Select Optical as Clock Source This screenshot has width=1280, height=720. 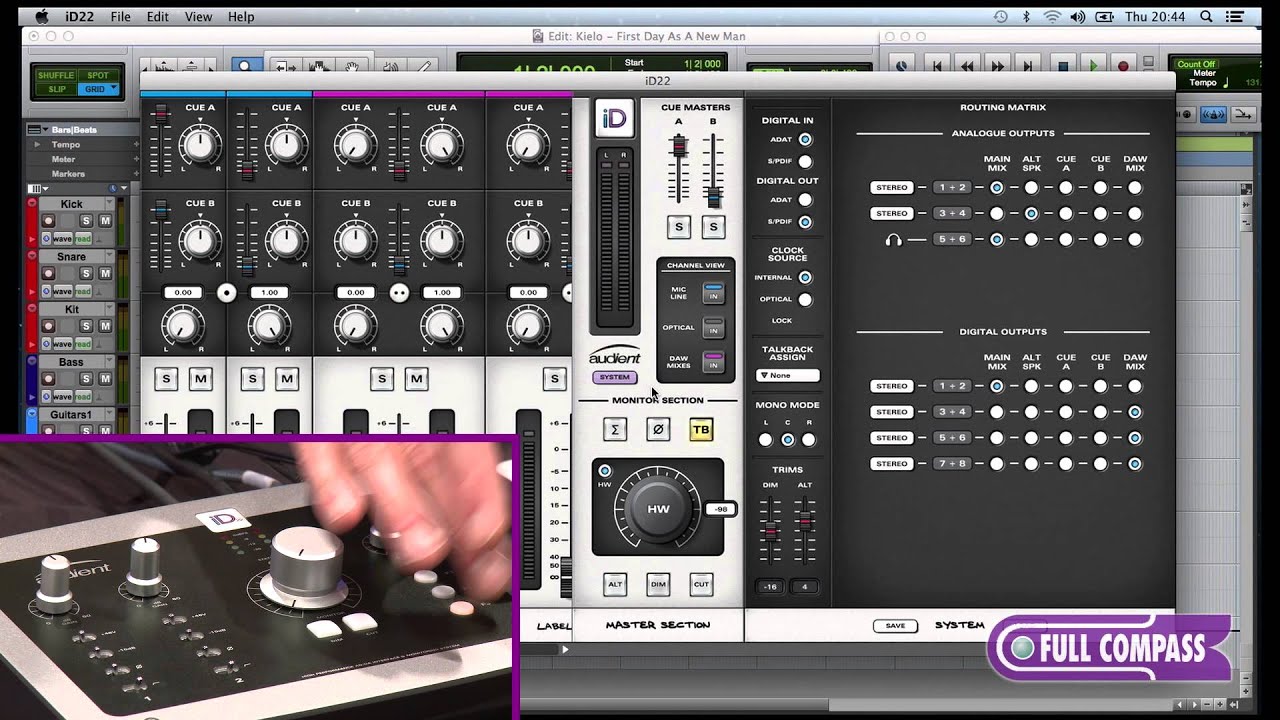click(x=805, y=299)
